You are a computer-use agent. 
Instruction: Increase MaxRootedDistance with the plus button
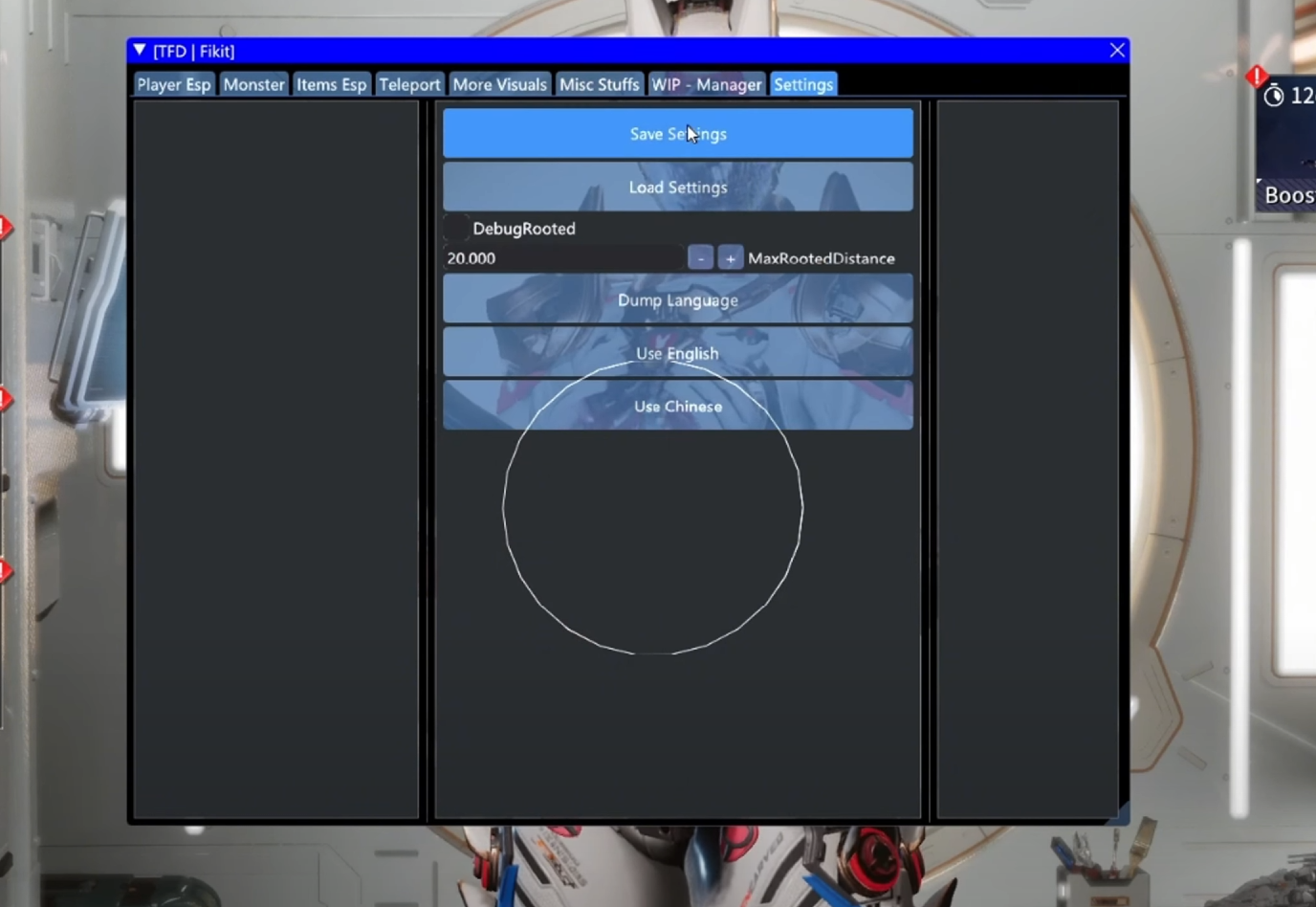click(730, 258)
